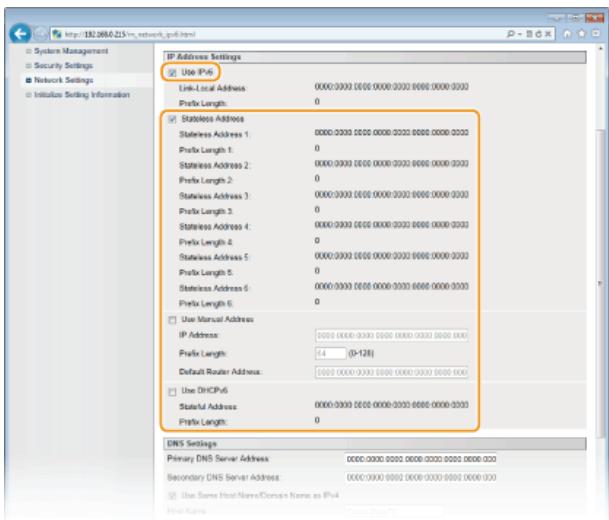The height and width of the screenshot is (520, 609).
Task: Open System Management in sidebar
Action: 71,51
